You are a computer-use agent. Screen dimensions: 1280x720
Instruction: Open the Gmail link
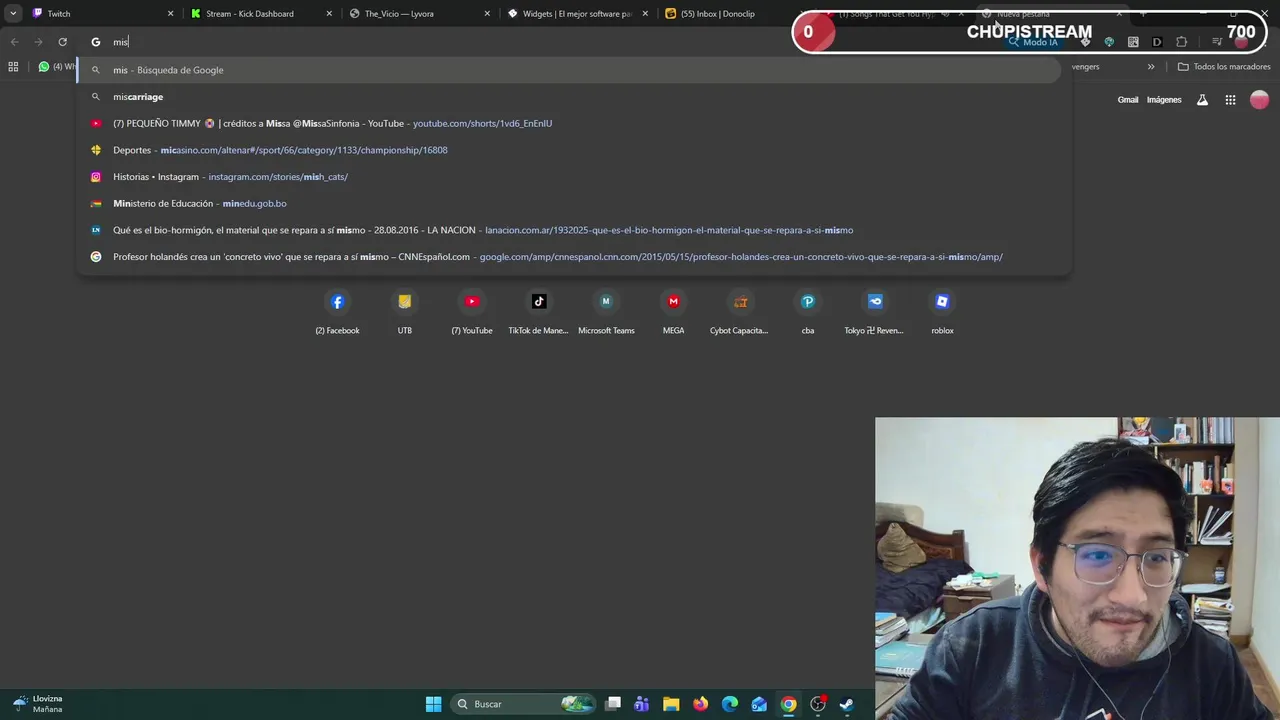1128,100
